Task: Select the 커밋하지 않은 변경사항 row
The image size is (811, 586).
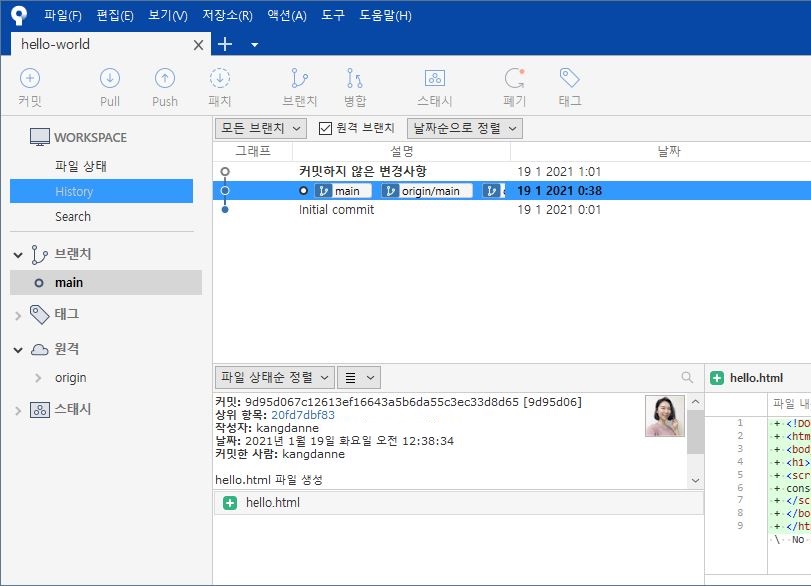Action: pyautogui.click(x=512, y=171)
